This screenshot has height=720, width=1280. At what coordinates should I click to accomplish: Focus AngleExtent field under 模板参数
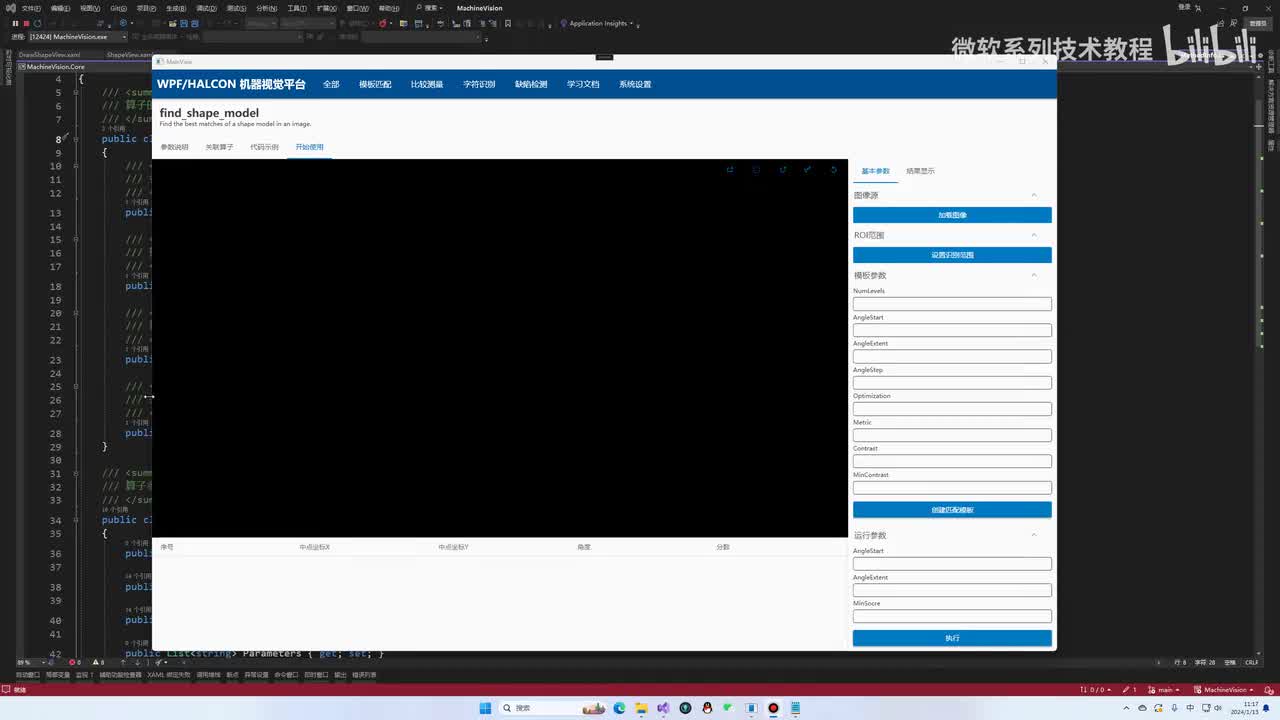pyautogui.click(x=952, y=356)
